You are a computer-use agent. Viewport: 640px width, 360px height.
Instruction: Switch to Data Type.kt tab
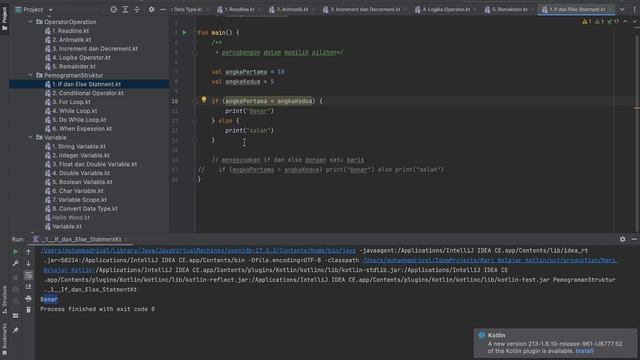187,9
